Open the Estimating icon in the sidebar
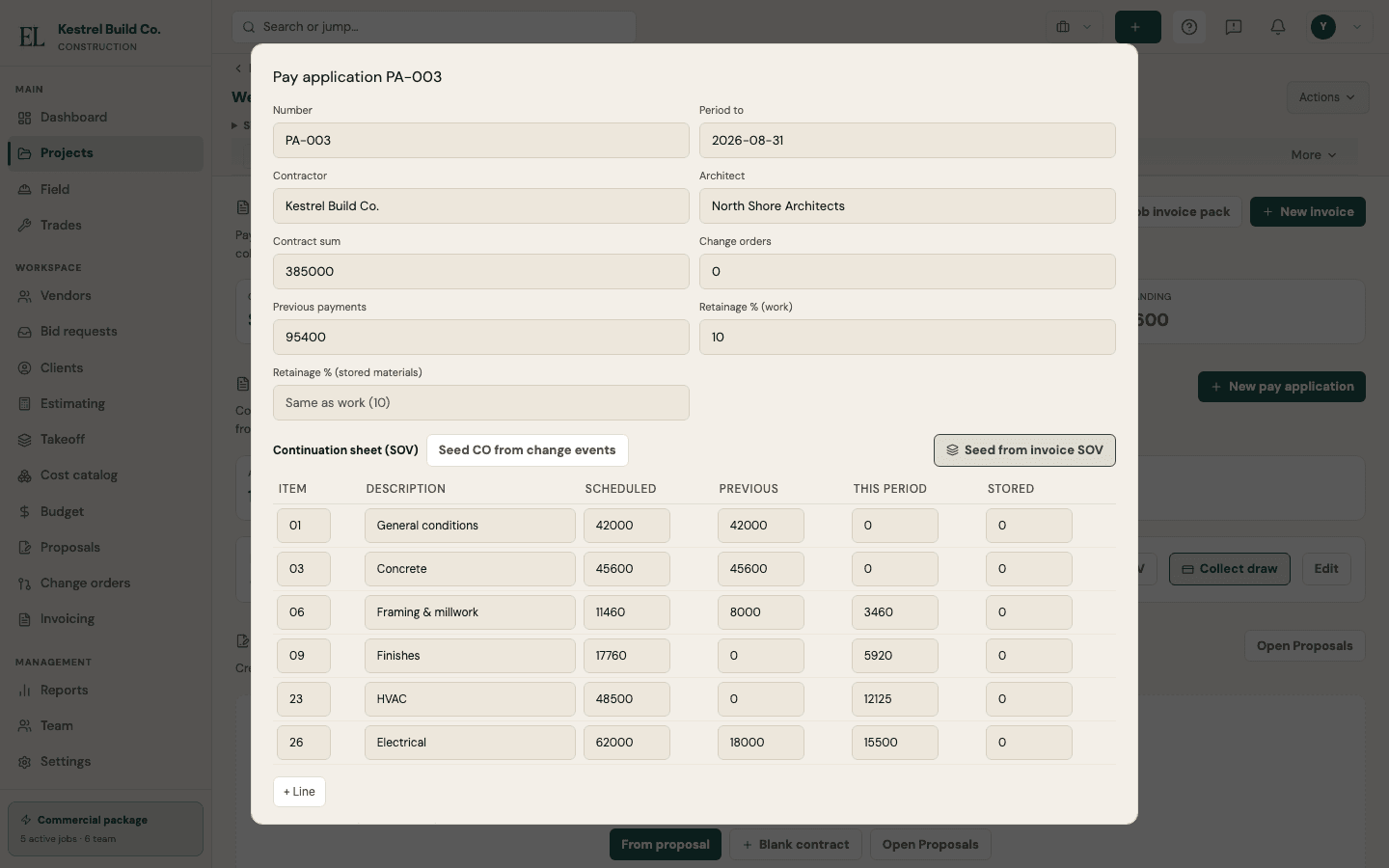 click(24, 404)
